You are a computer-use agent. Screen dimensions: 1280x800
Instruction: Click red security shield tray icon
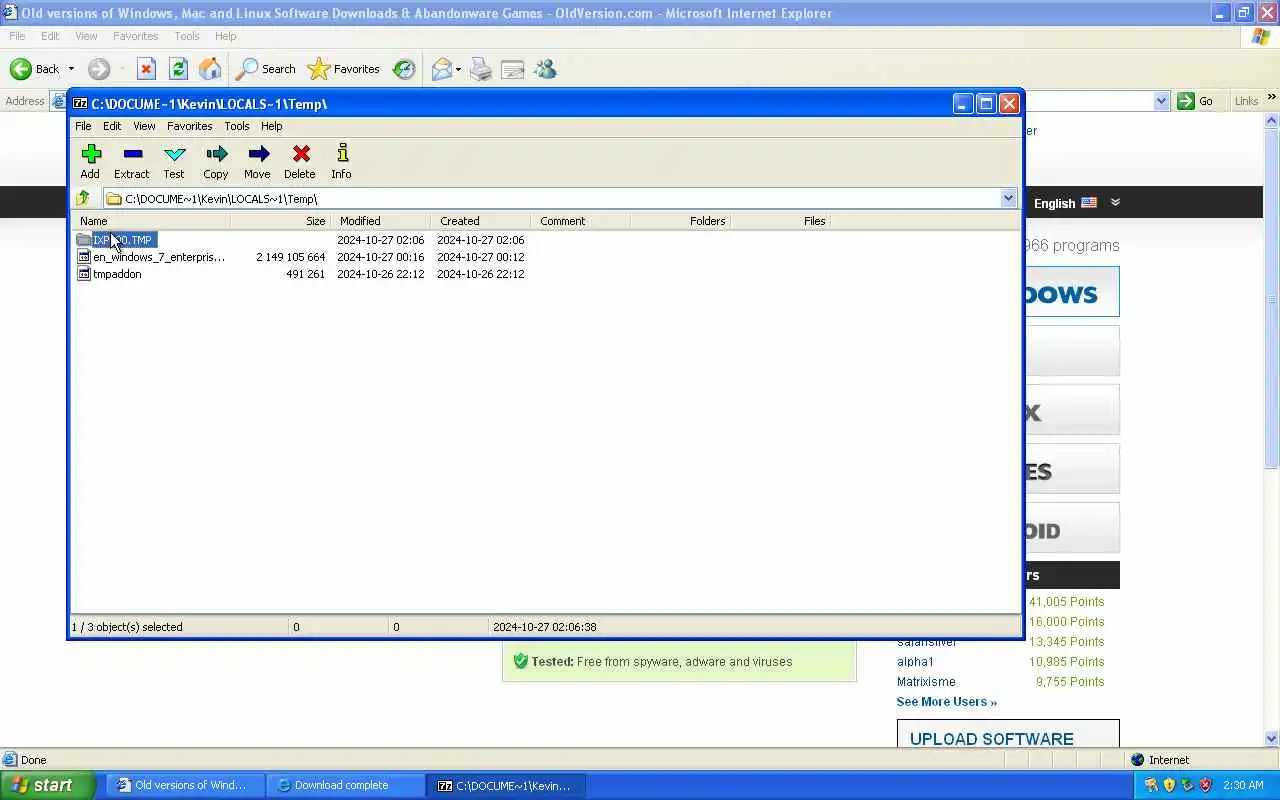click(1206, 785)
